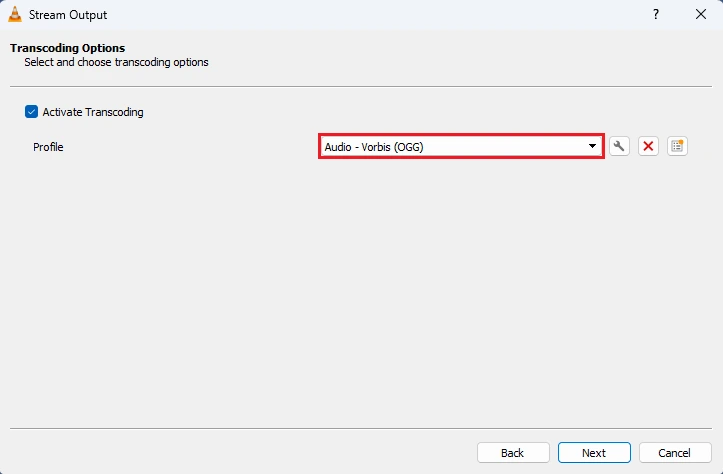The image size is (723, 474).
Task: Delete selected profile using the red X icon
Action: [648, 147]
